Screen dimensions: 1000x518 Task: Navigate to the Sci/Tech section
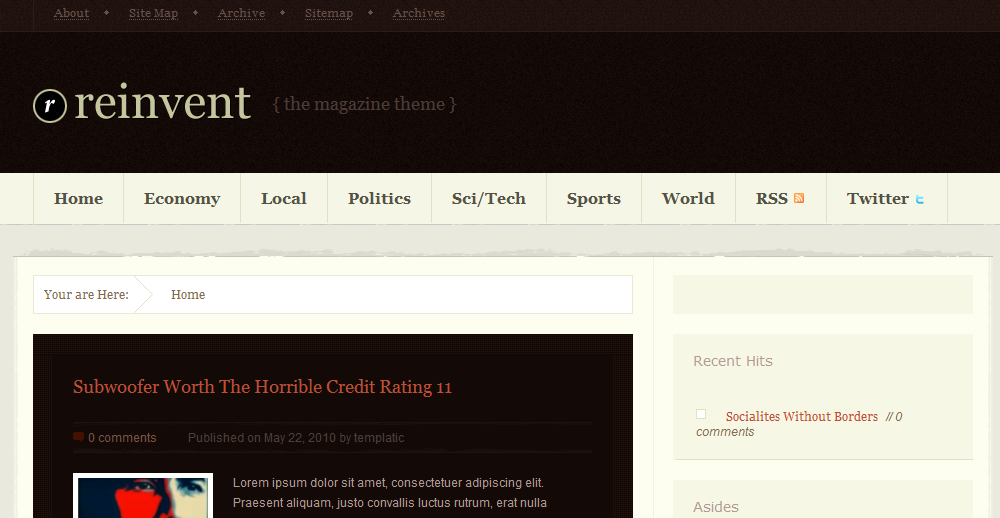(x=488, y=198)
